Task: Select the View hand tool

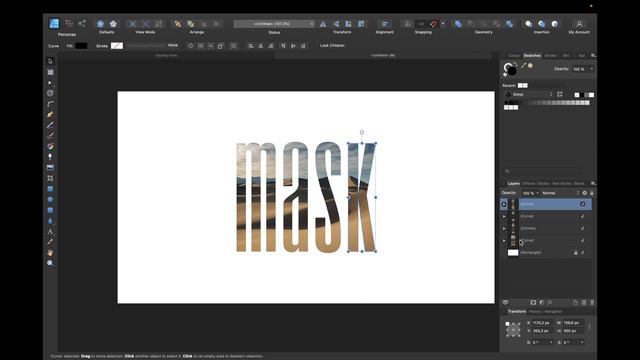Action: (x=50, y=253)
